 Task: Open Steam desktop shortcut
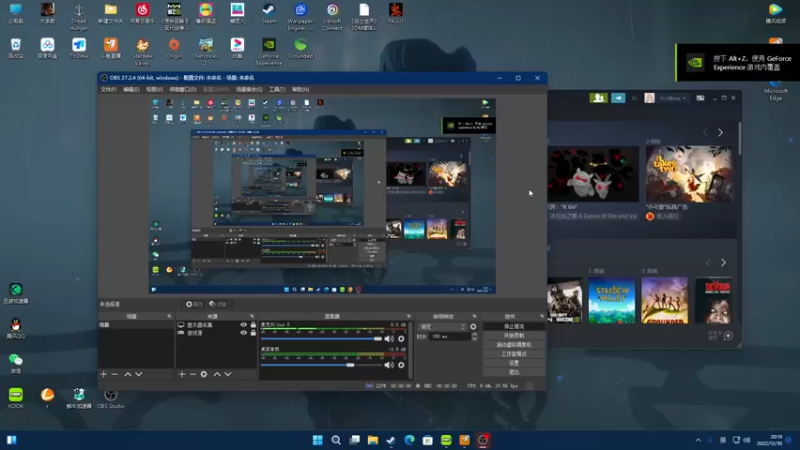click(x=268, y=14)
